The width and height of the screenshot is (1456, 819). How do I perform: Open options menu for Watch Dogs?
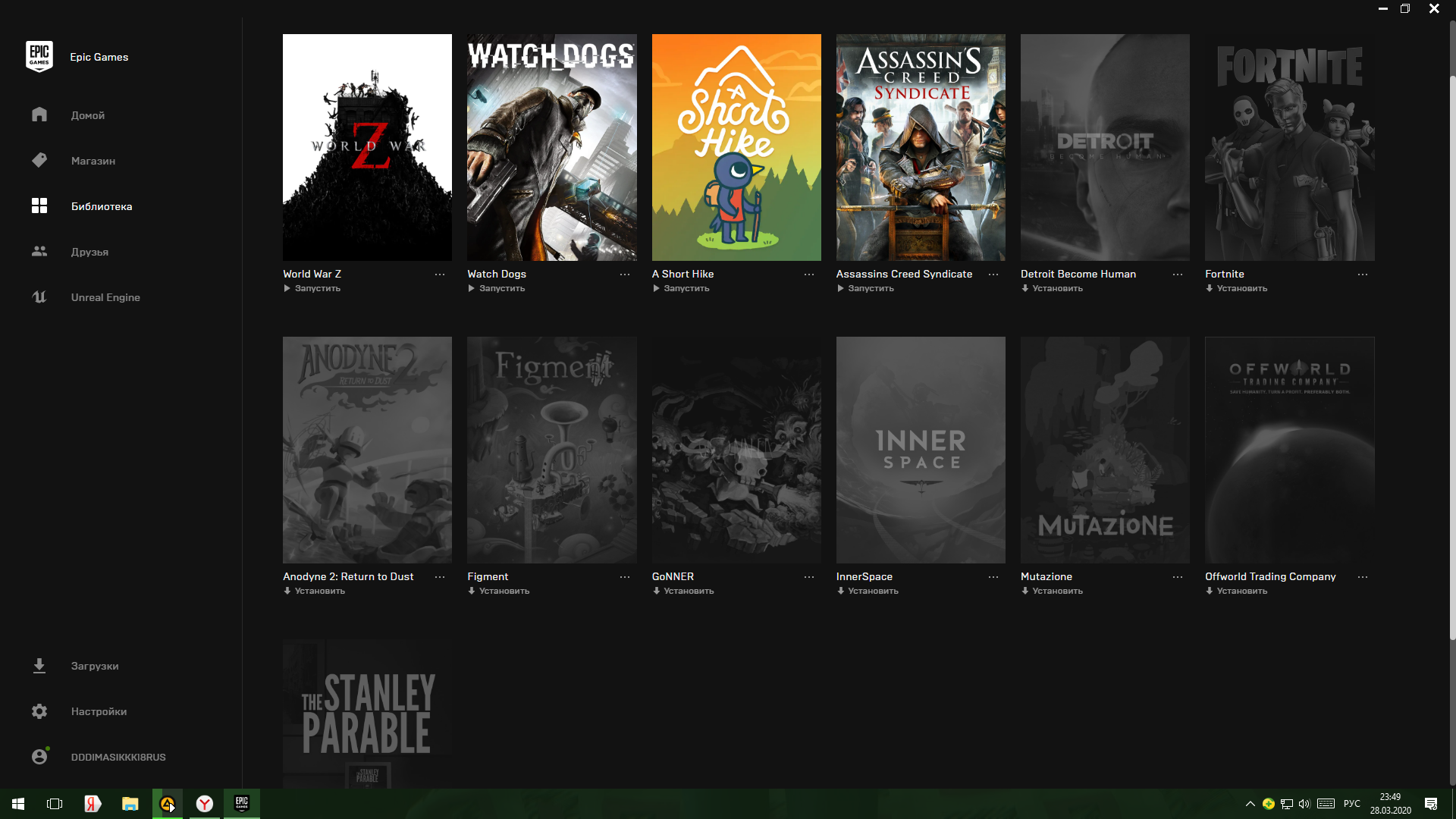tap(625, 275)
